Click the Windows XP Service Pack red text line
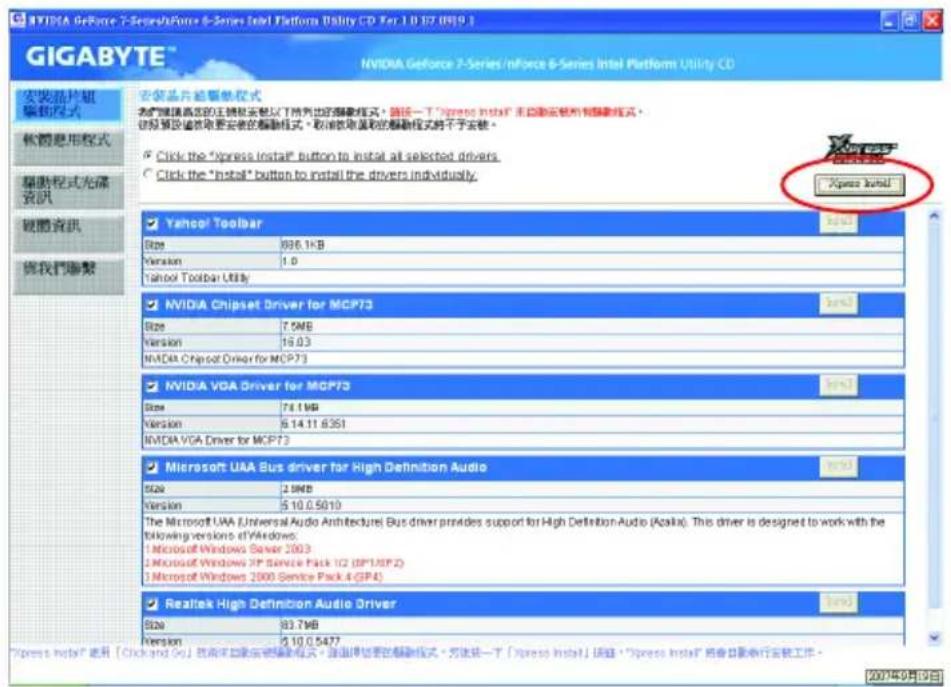Image resolution: width=951 pixels, height=687 pixels. pyautogui.click(x=274, y=563)
